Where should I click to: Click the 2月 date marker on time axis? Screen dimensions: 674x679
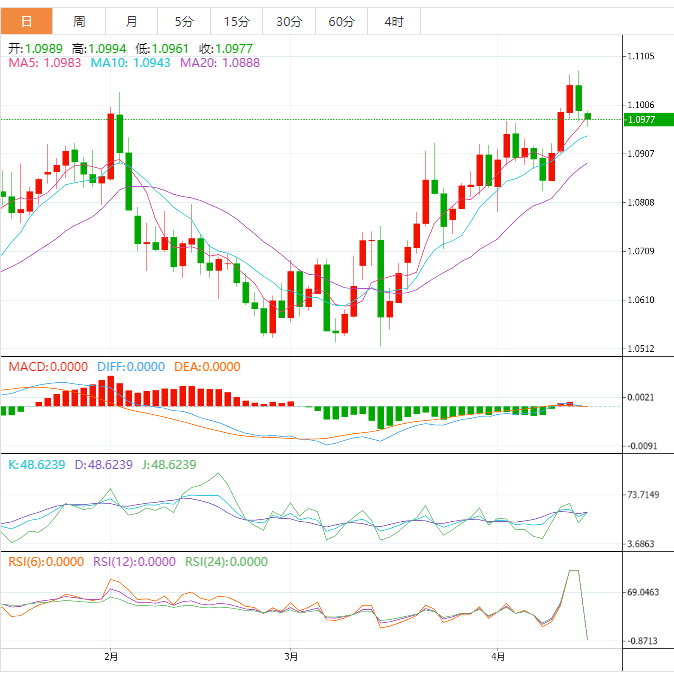111,657
